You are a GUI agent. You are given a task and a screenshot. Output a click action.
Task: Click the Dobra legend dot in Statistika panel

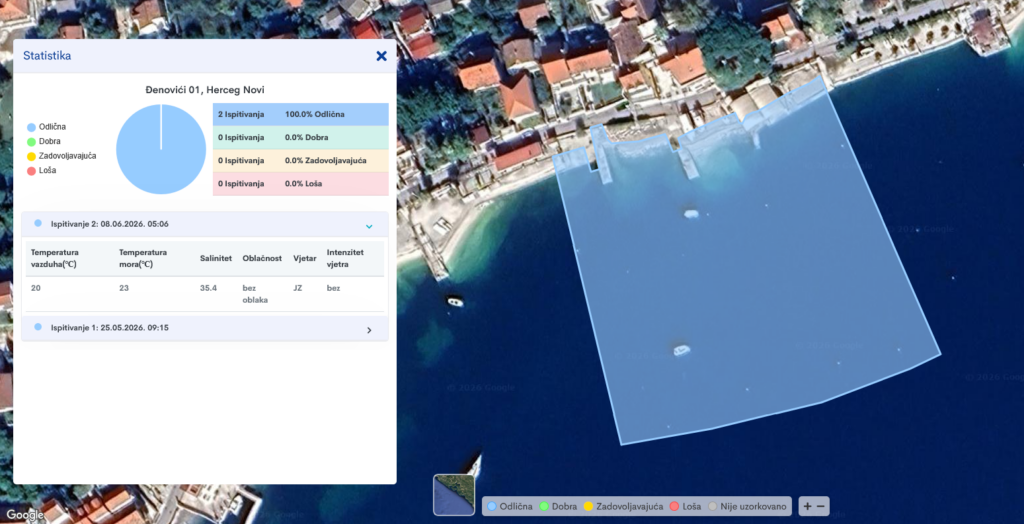click(31, 141)
